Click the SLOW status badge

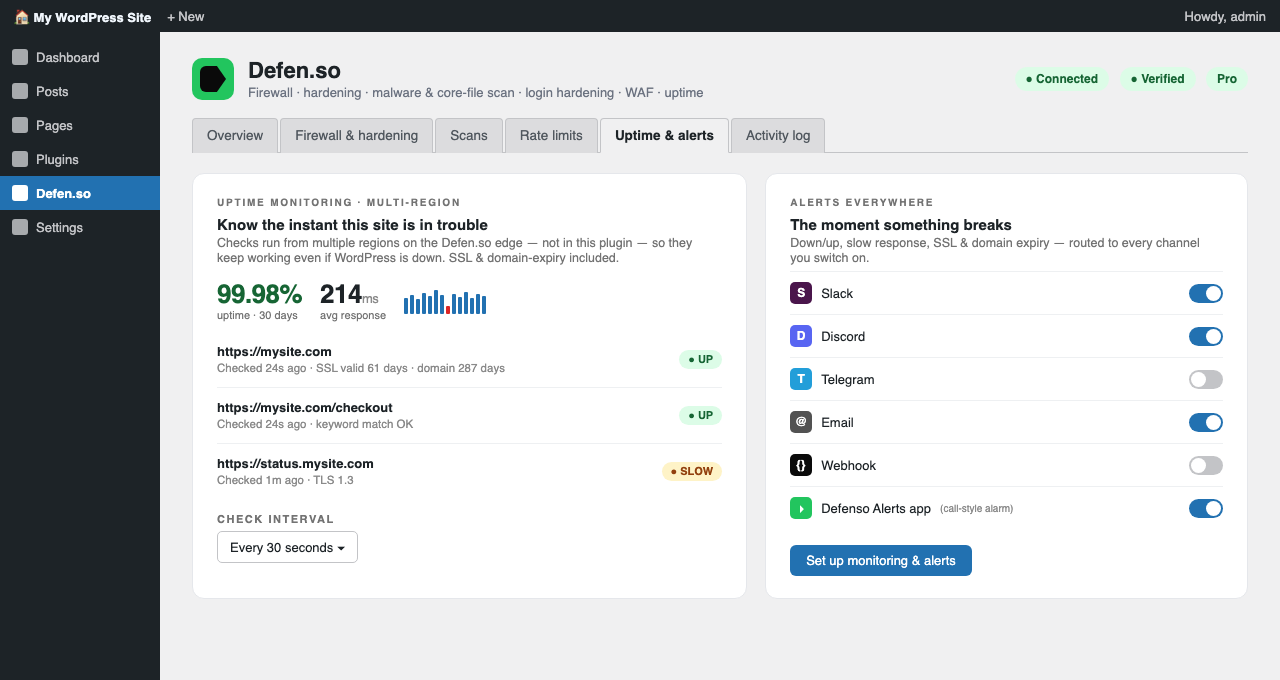(x=692, y=471)
